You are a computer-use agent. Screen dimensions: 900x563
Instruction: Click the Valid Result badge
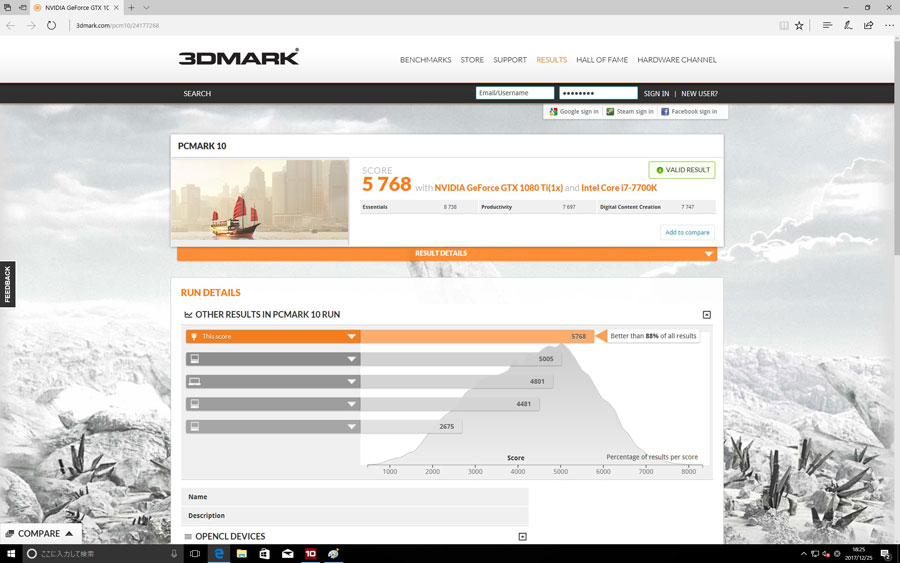tap(682, 170)
